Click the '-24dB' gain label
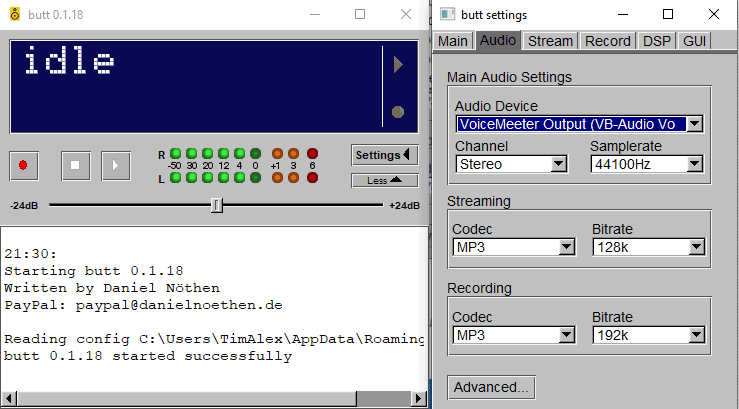Image resolution: width=739 pixels, height=409 pixels. (24, 205)
